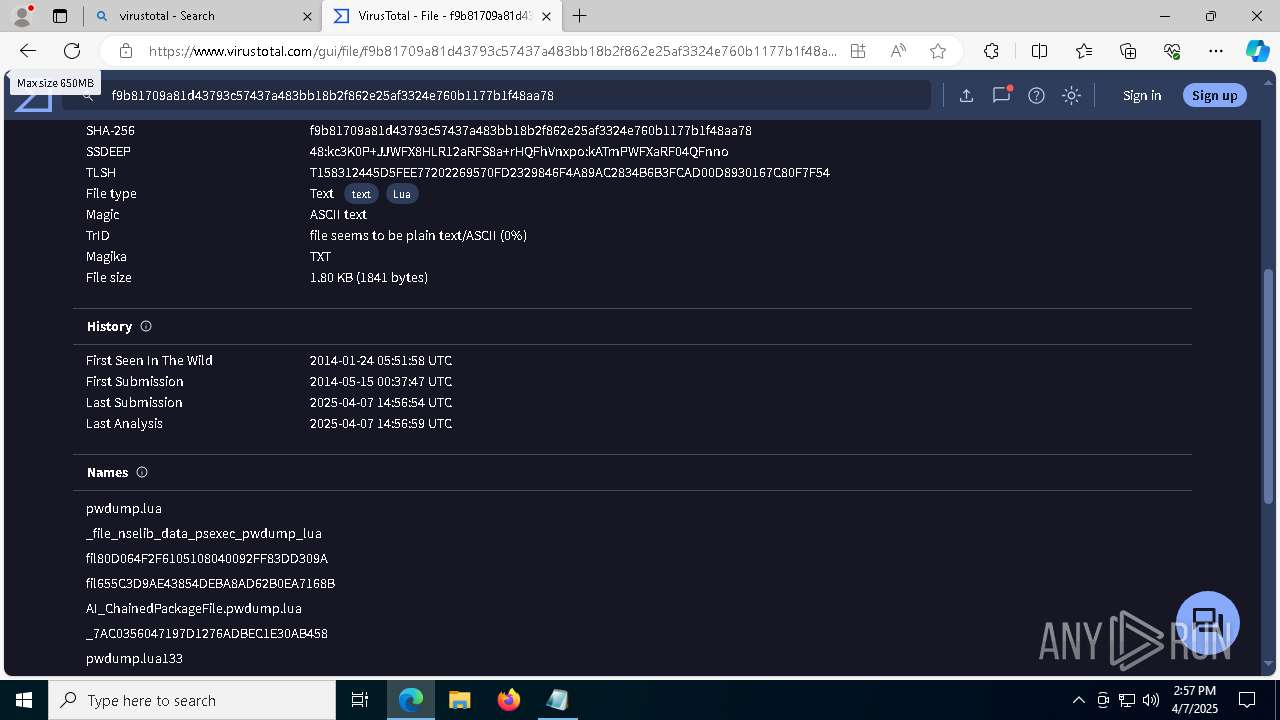Click Sign in link
The image size is (1280, 720).
click(x=1142, y=96)
